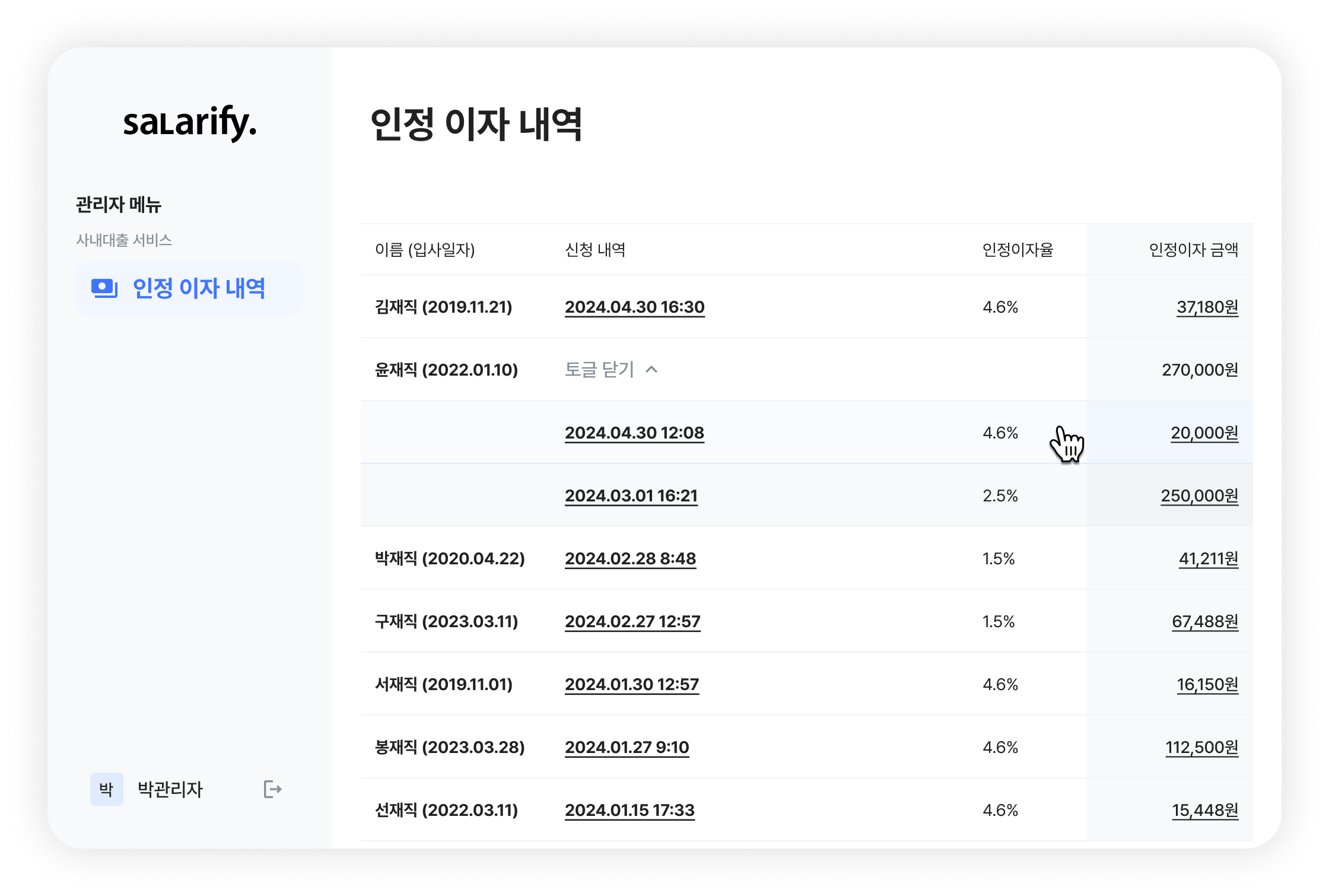Viewport: 1329px width, 896px height.
Task: Open application dated 2024.04.30 16:30
Action: coord(634,307)
